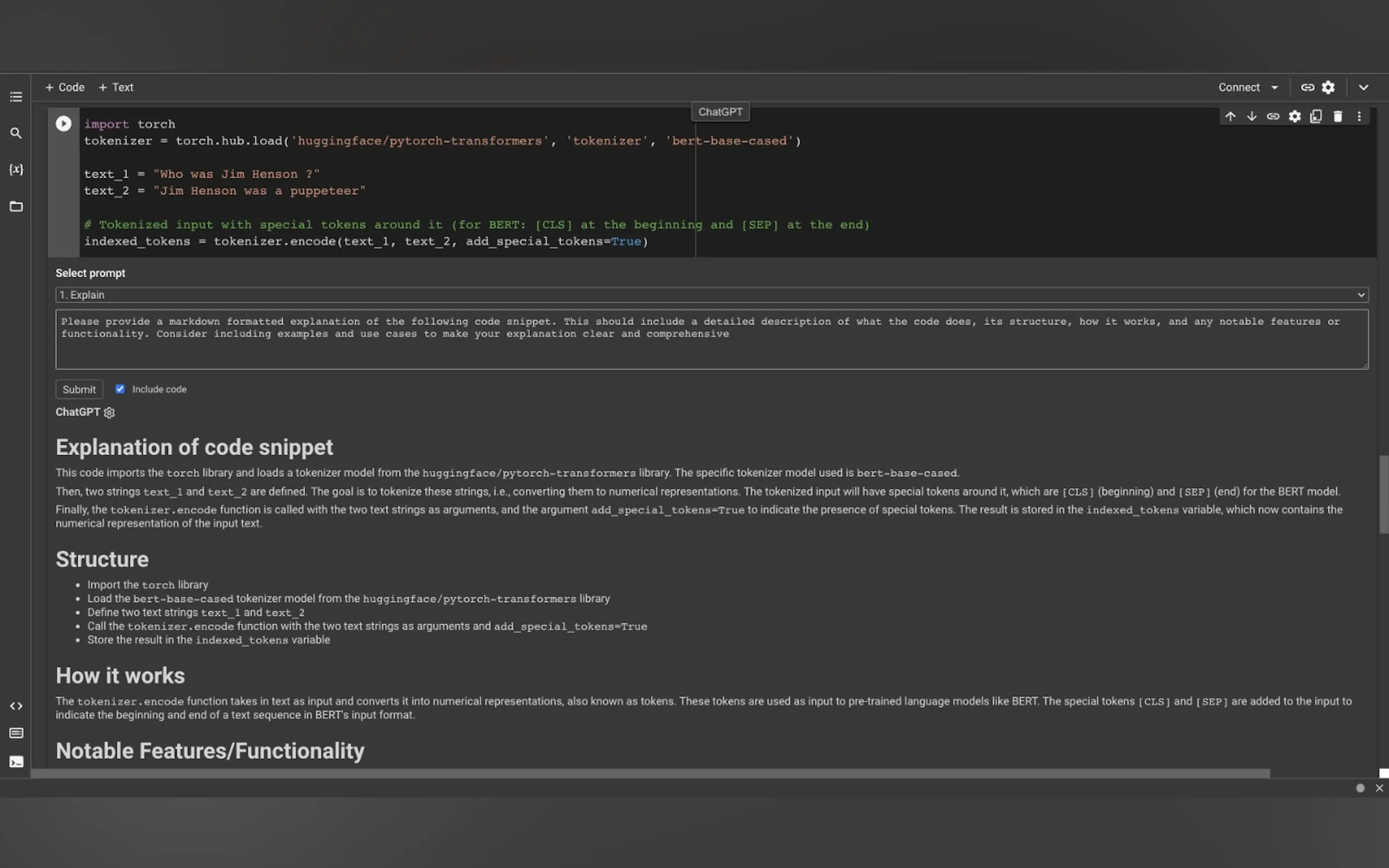
Task: Open the files folder panel
Action: coord(16,206)
